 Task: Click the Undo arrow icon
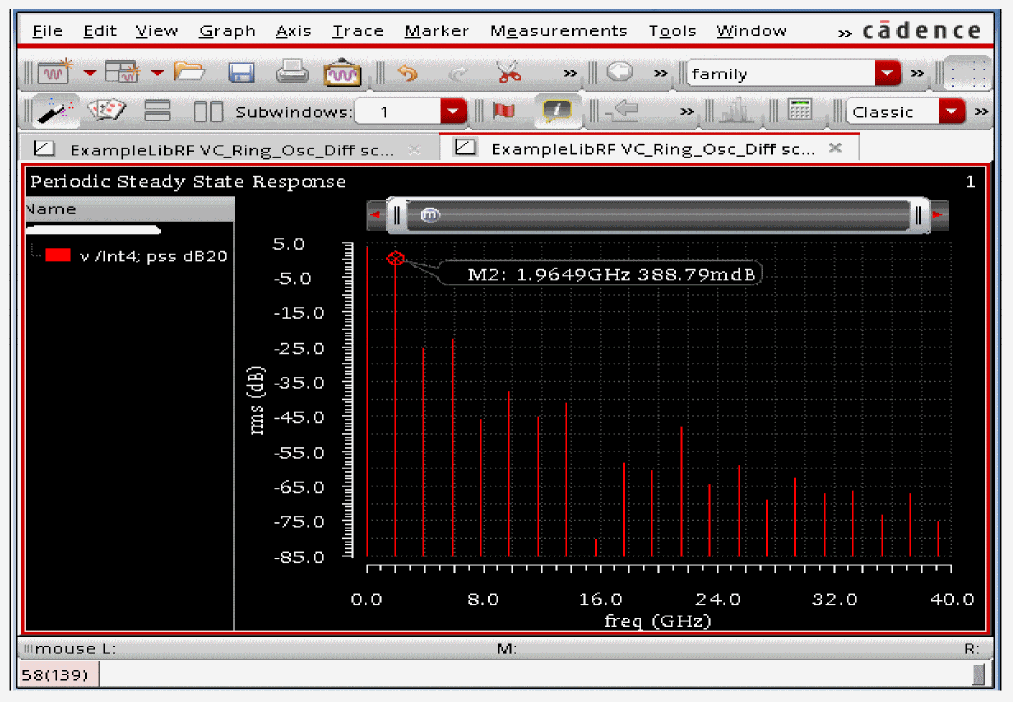[x=407, y=73]
